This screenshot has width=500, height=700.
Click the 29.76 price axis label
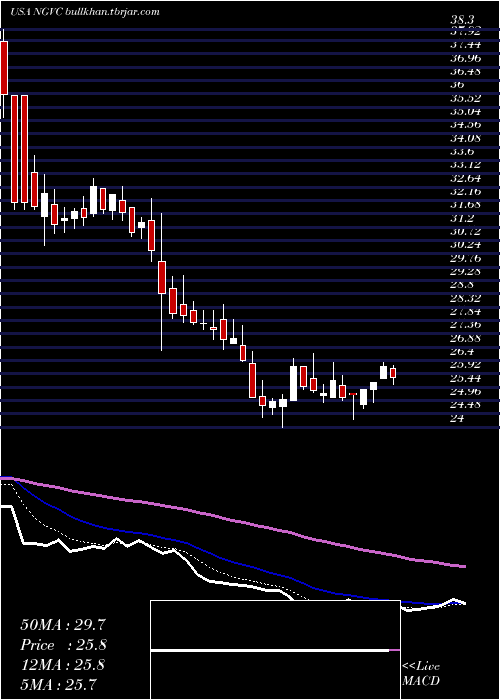[465, 258]
